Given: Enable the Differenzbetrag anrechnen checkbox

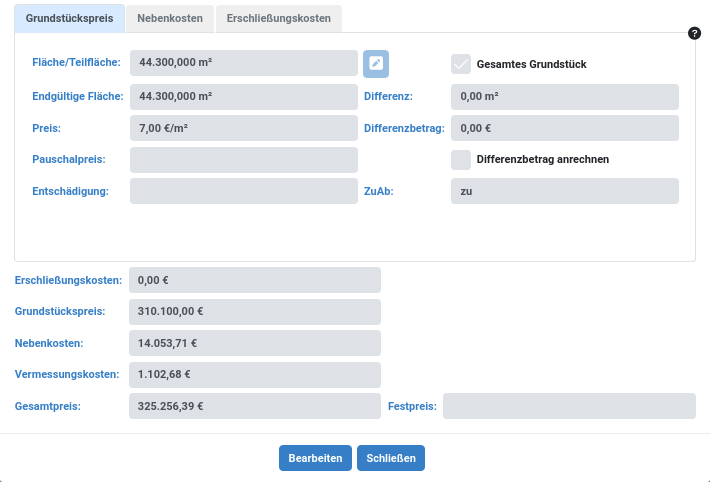Looking at the screenshot, I should (461, 159).
